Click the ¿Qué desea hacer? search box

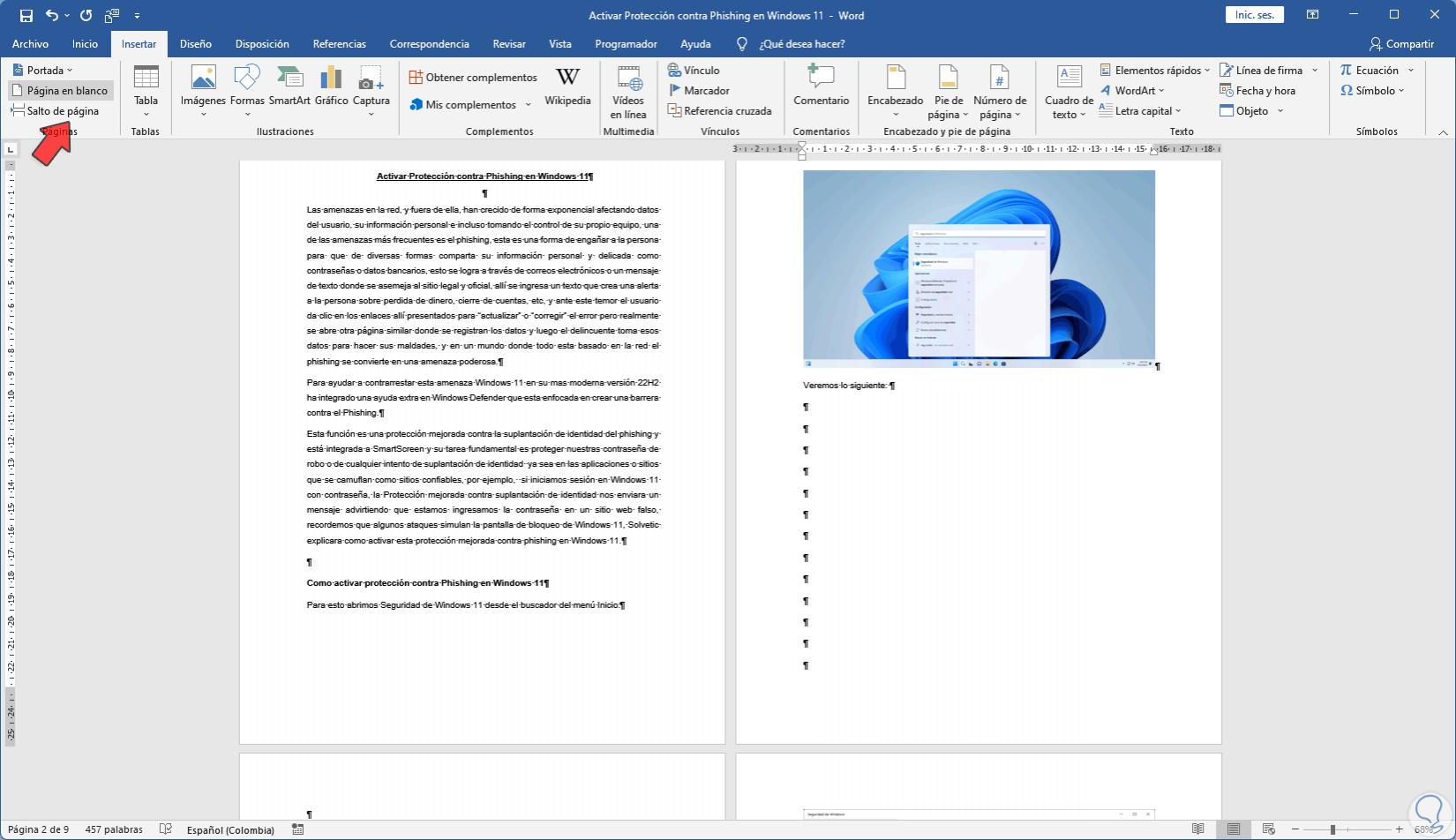802,44
